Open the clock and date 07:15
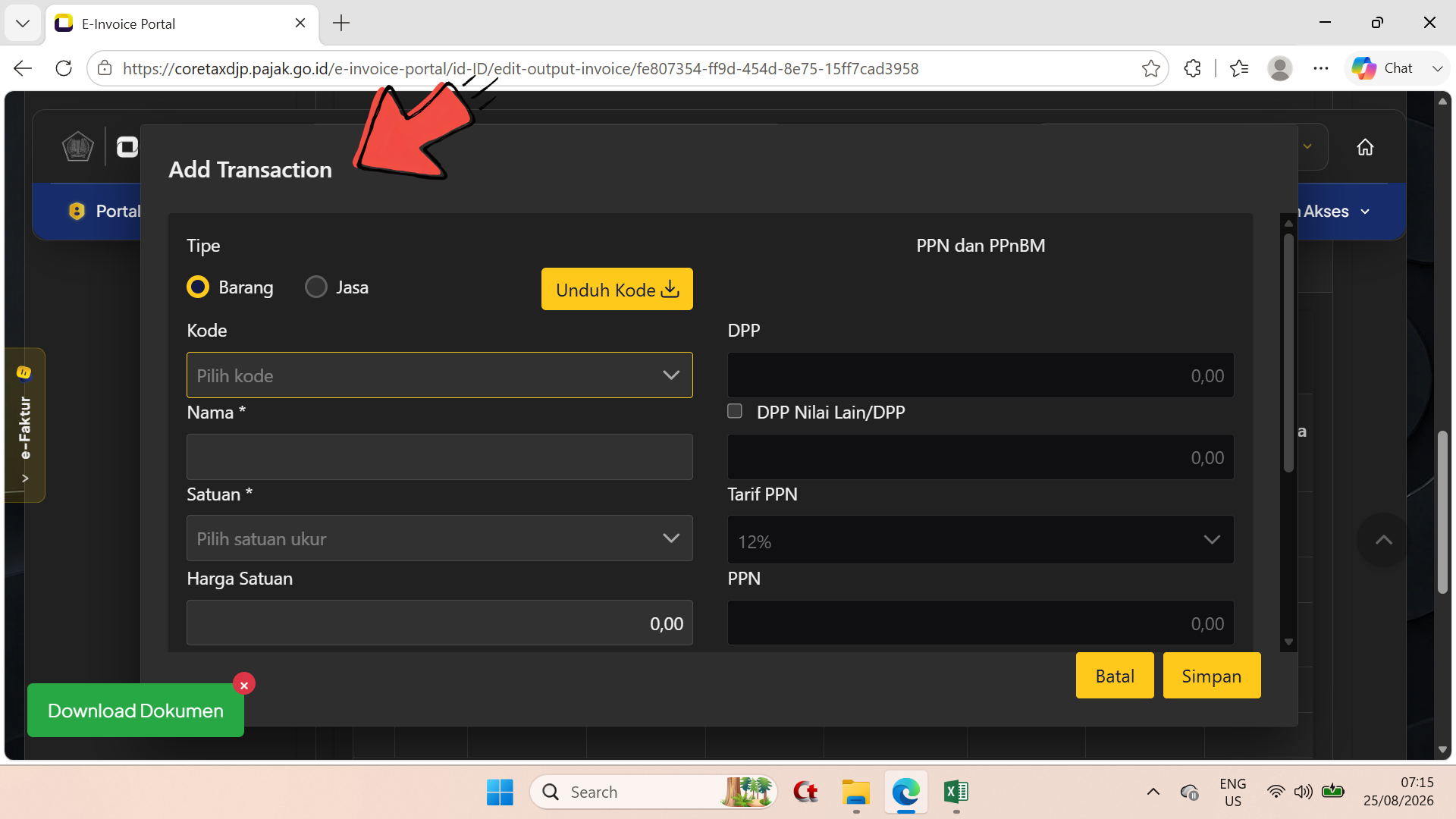The width and height of the screenshot is (1456, 819). (x=1398, y=792)
